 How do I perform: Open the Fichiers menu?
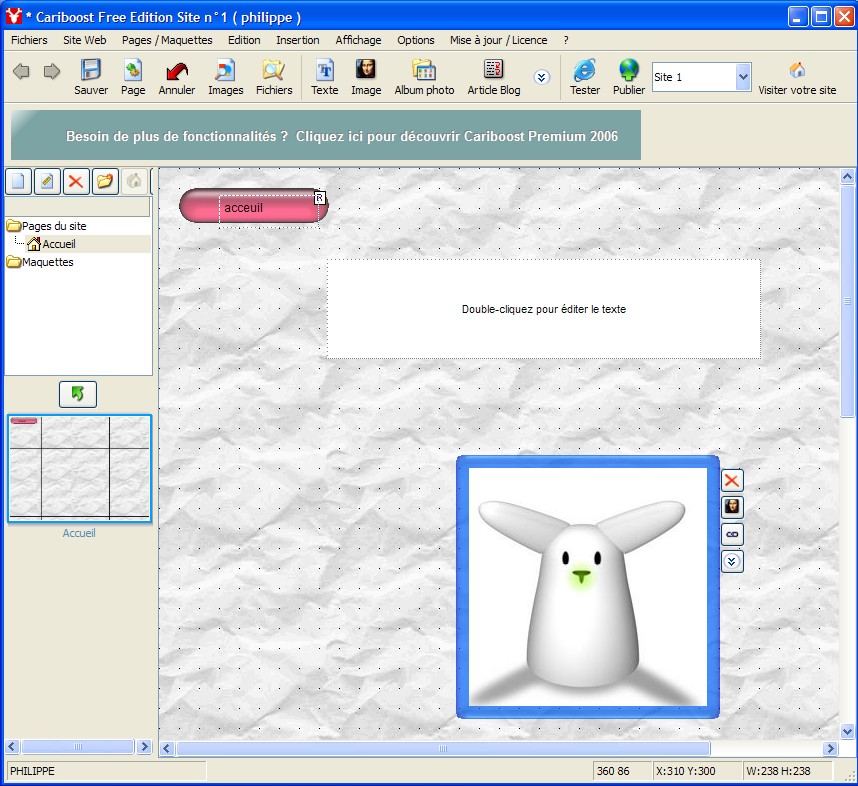tap(29, 40)
